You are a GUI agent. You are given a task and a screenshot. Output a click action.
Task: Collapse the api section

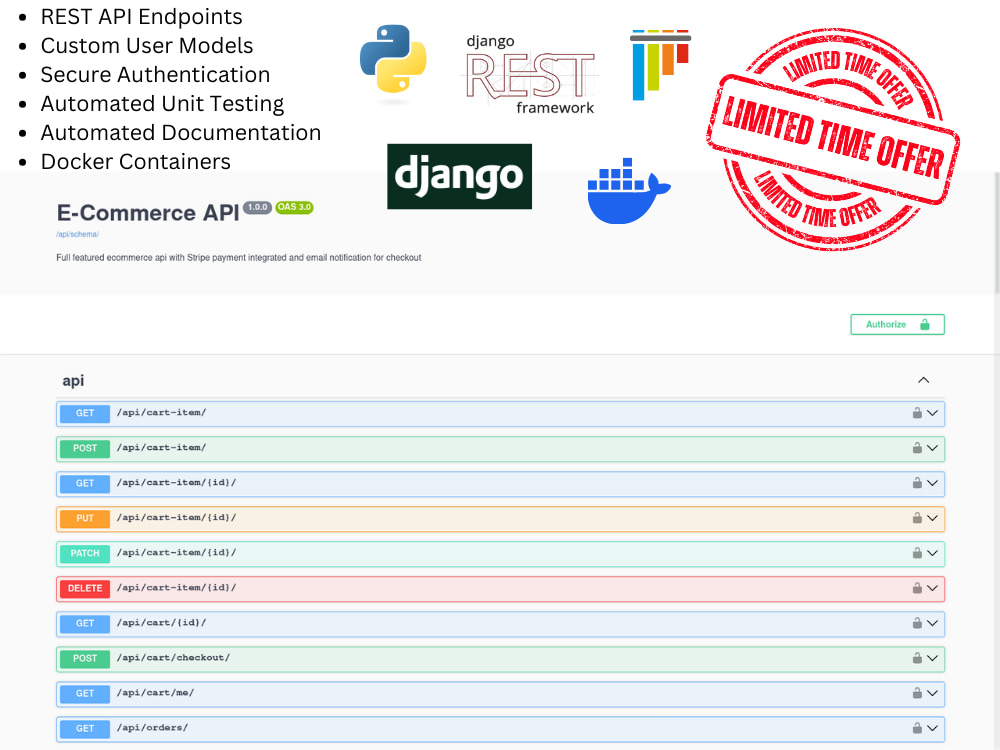[923, 380]
